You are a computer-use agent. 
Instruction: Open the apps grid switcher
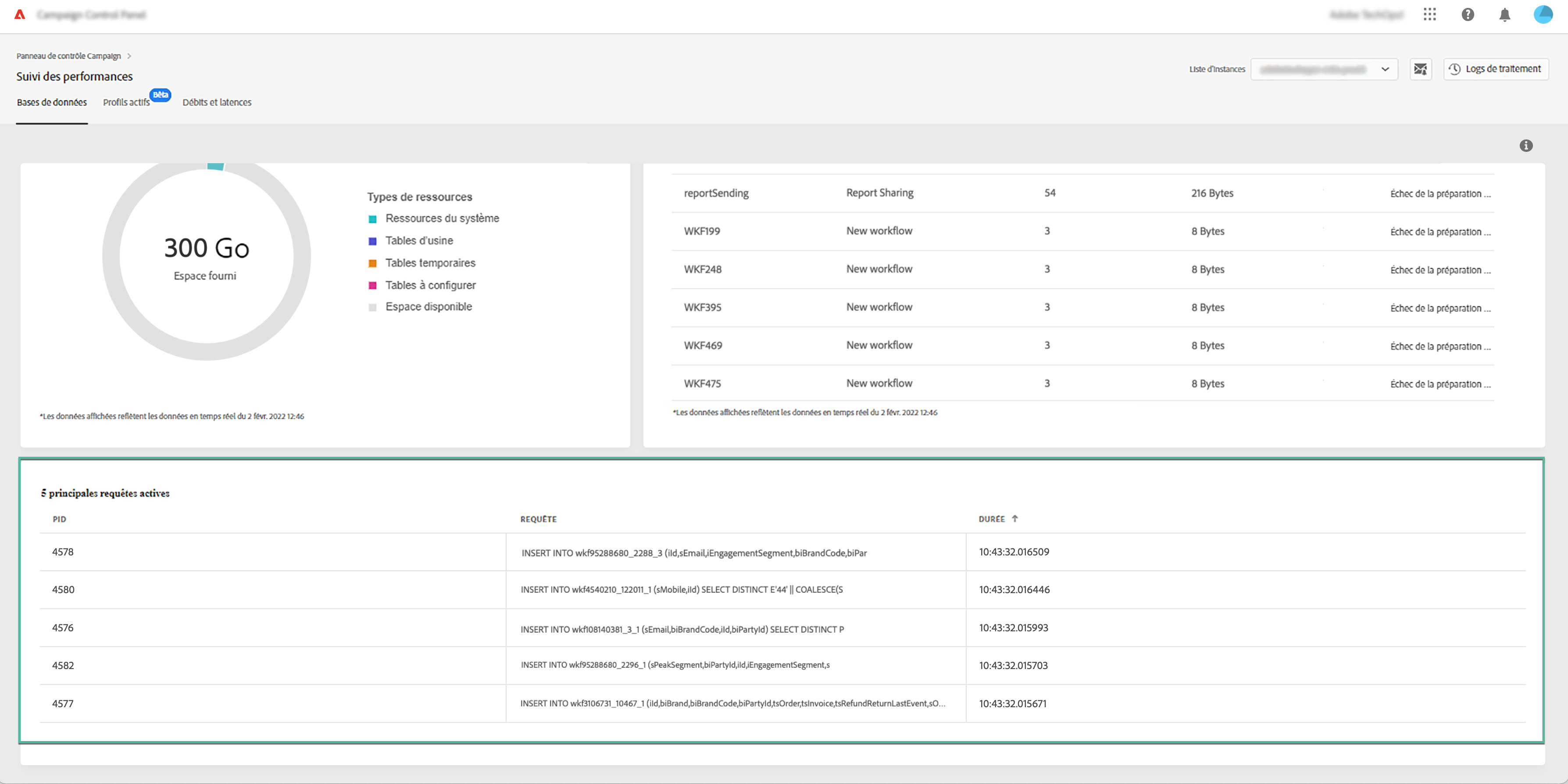pos(1430,14)
